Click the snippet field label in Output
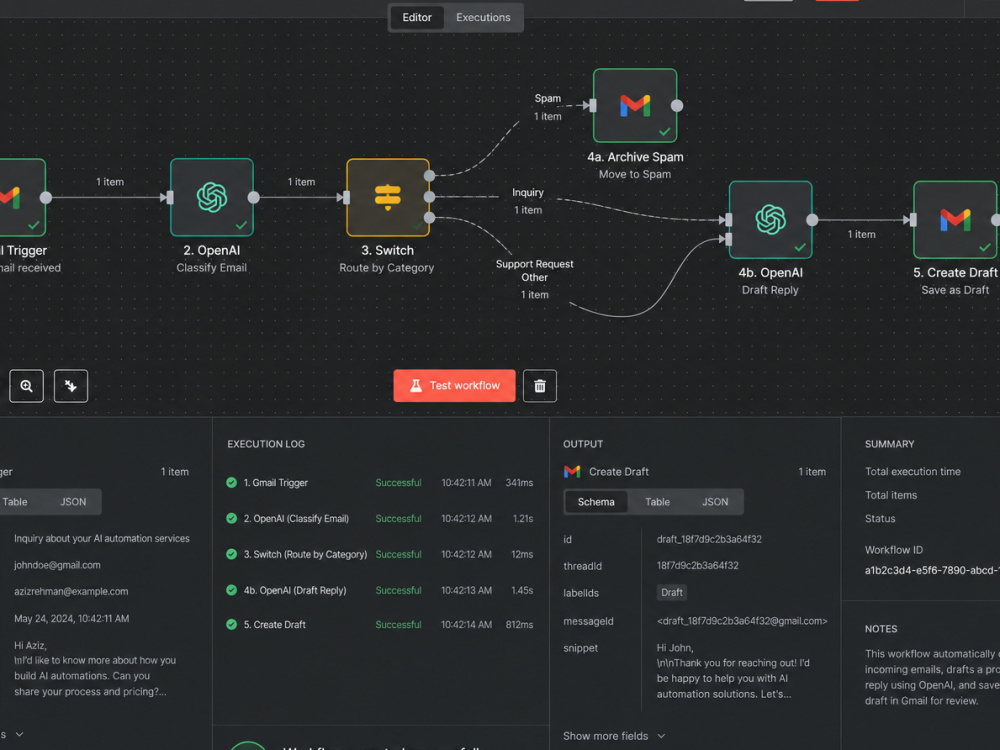Image resolution: width=1000 pixels, height=750 pixels. point(580,648)
